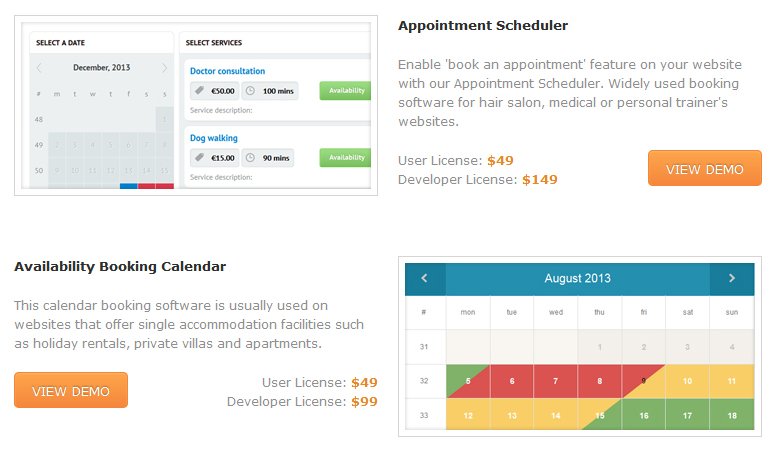Select August 13 in the booking calendar
This screenshot has height=450, width=774.
(x=512, y=415)
